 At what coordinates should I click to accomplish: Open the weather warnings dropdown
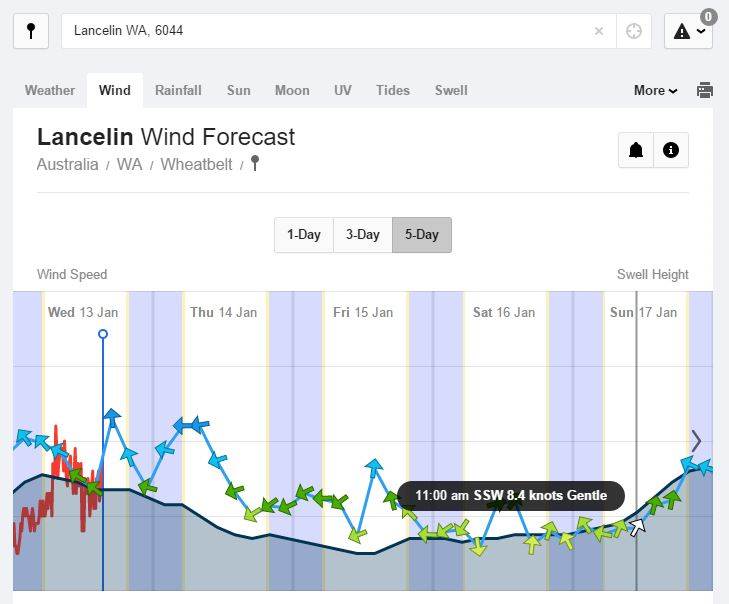coord(688,31)
